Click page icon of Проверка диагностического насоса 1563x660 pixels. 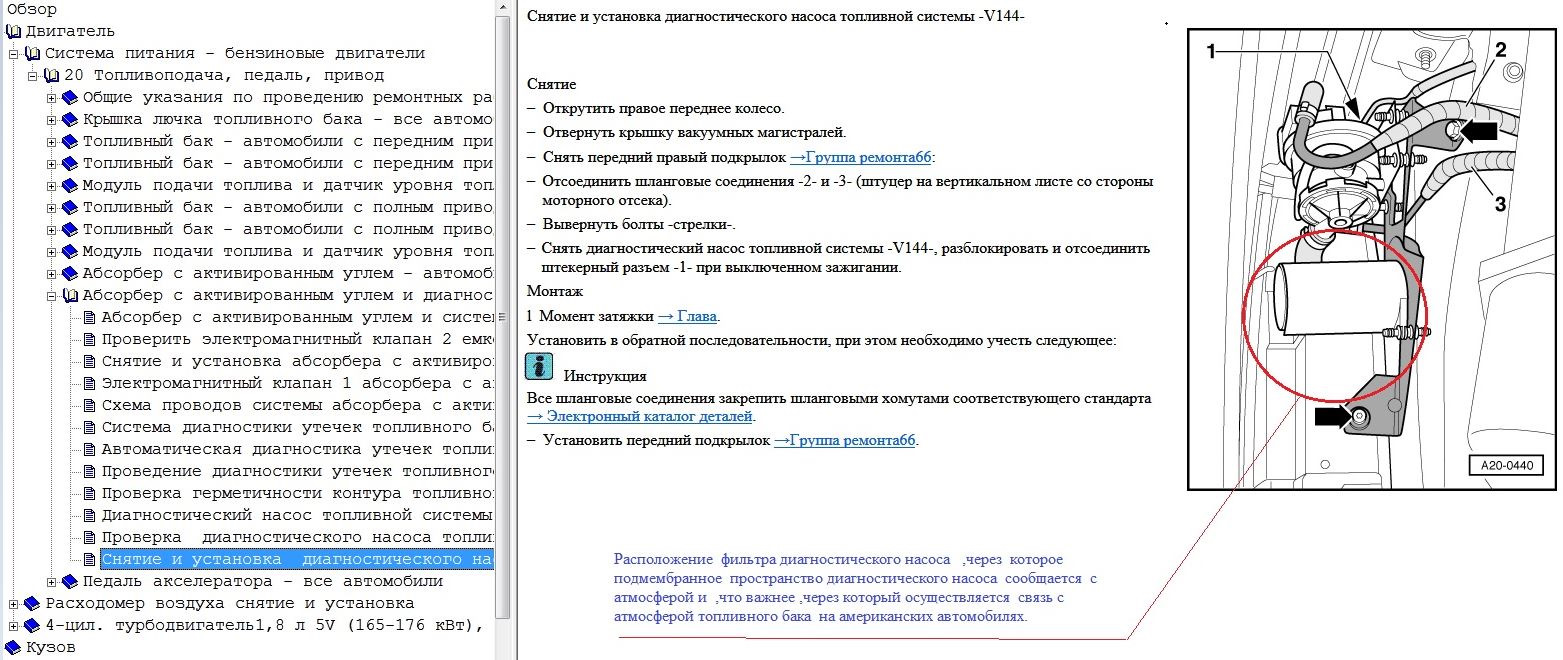tap(90, 538)
